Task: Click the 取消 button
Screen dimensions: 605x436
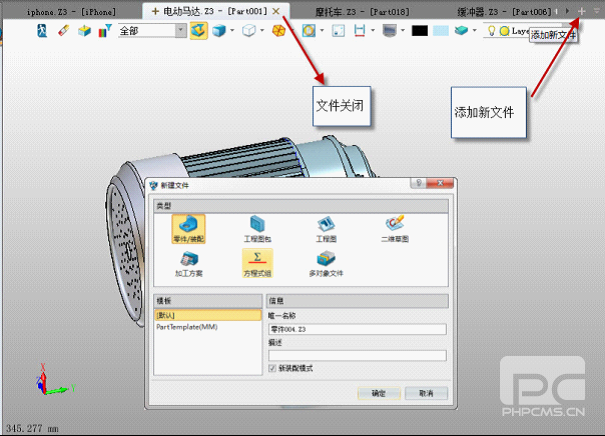Action: (x=425, y=394)
